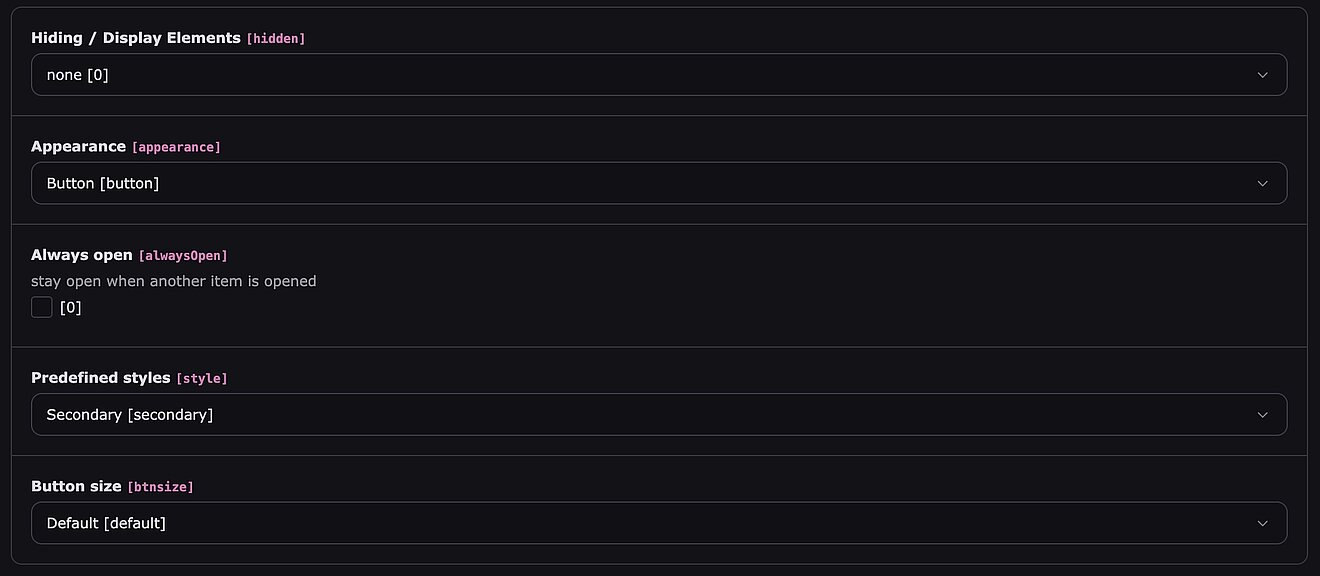The image size is (1320, 576).
Task: Click the [0] label beside the checkbox
Action: pos(71,308)
